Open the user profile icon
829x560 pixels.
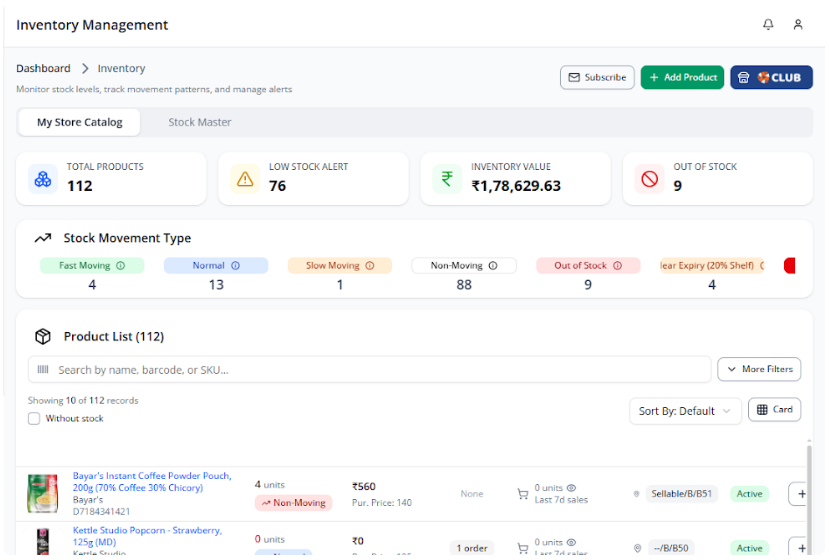798,25
